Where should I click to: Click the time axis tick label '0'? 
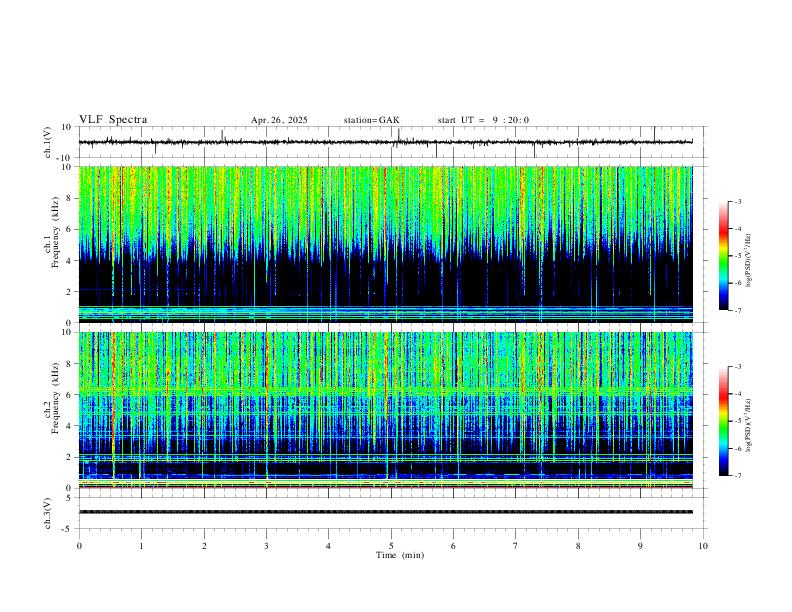pos(79,546)
